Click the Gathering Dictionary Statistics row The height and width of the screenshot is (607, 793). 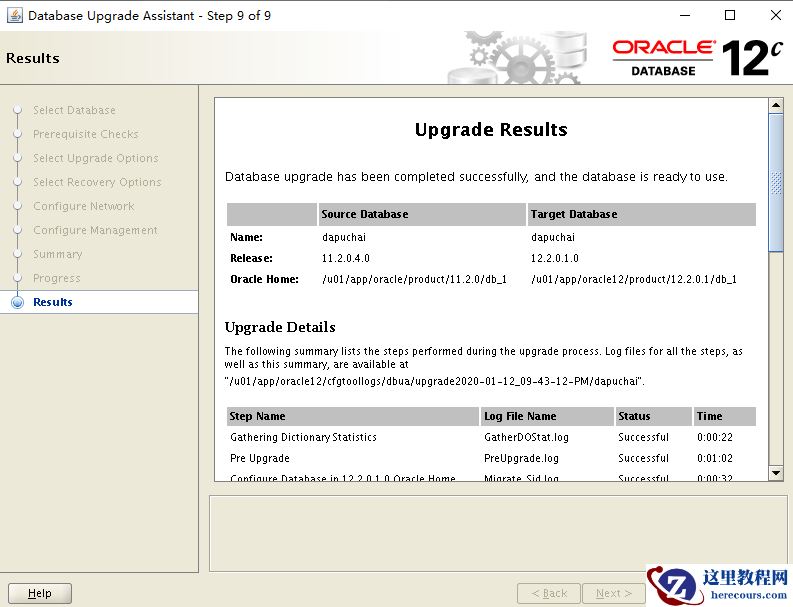(x=491, y=437)
